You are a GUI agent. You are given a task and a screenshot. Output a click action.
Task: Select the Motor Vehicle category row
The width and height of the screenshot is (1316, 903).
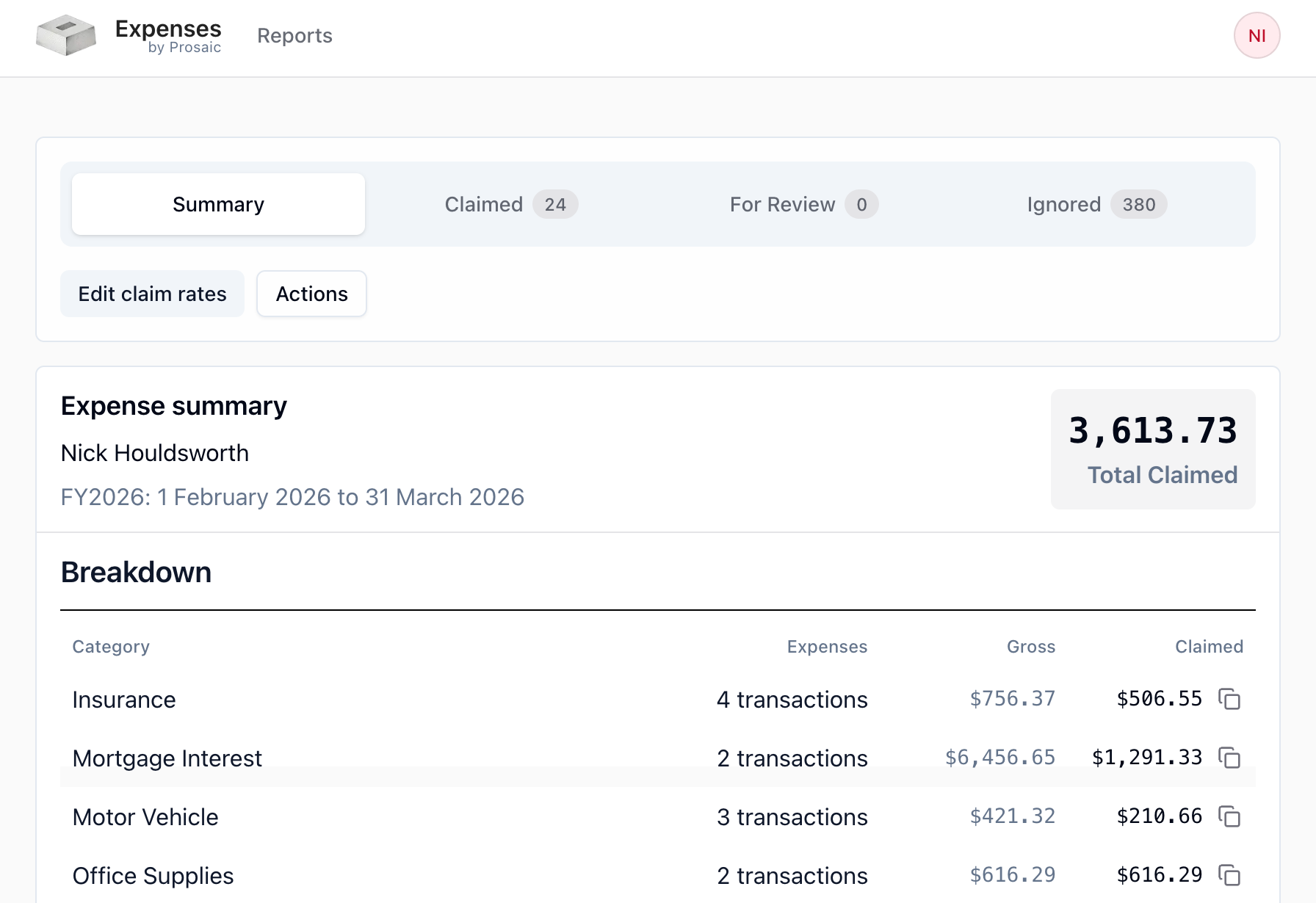658,816
